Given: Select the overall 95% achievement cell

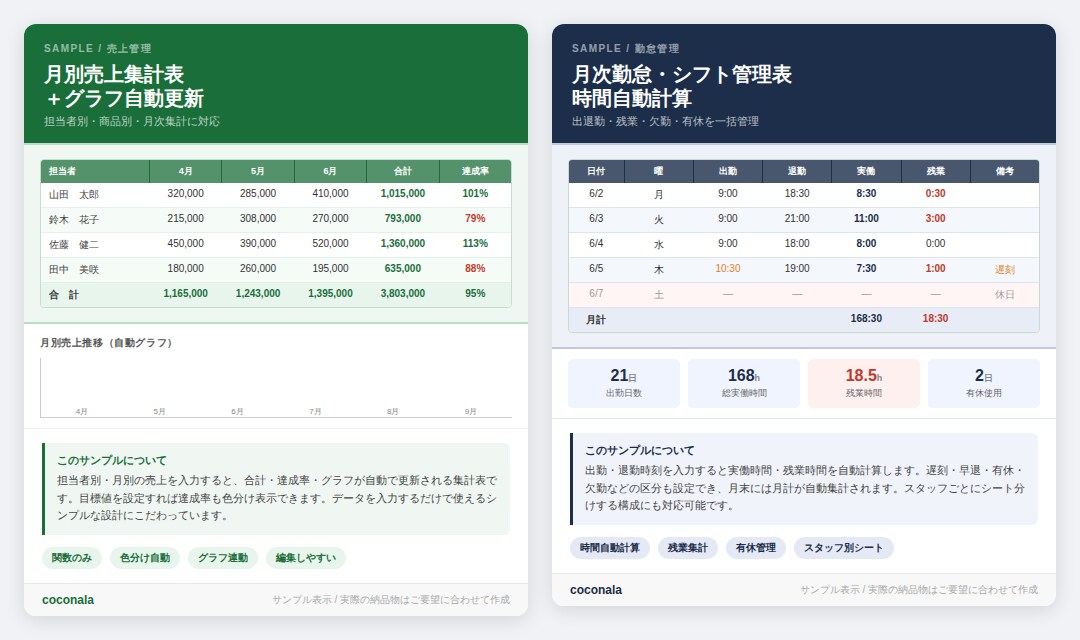Looking at the screenshot, I should point(475,293).
